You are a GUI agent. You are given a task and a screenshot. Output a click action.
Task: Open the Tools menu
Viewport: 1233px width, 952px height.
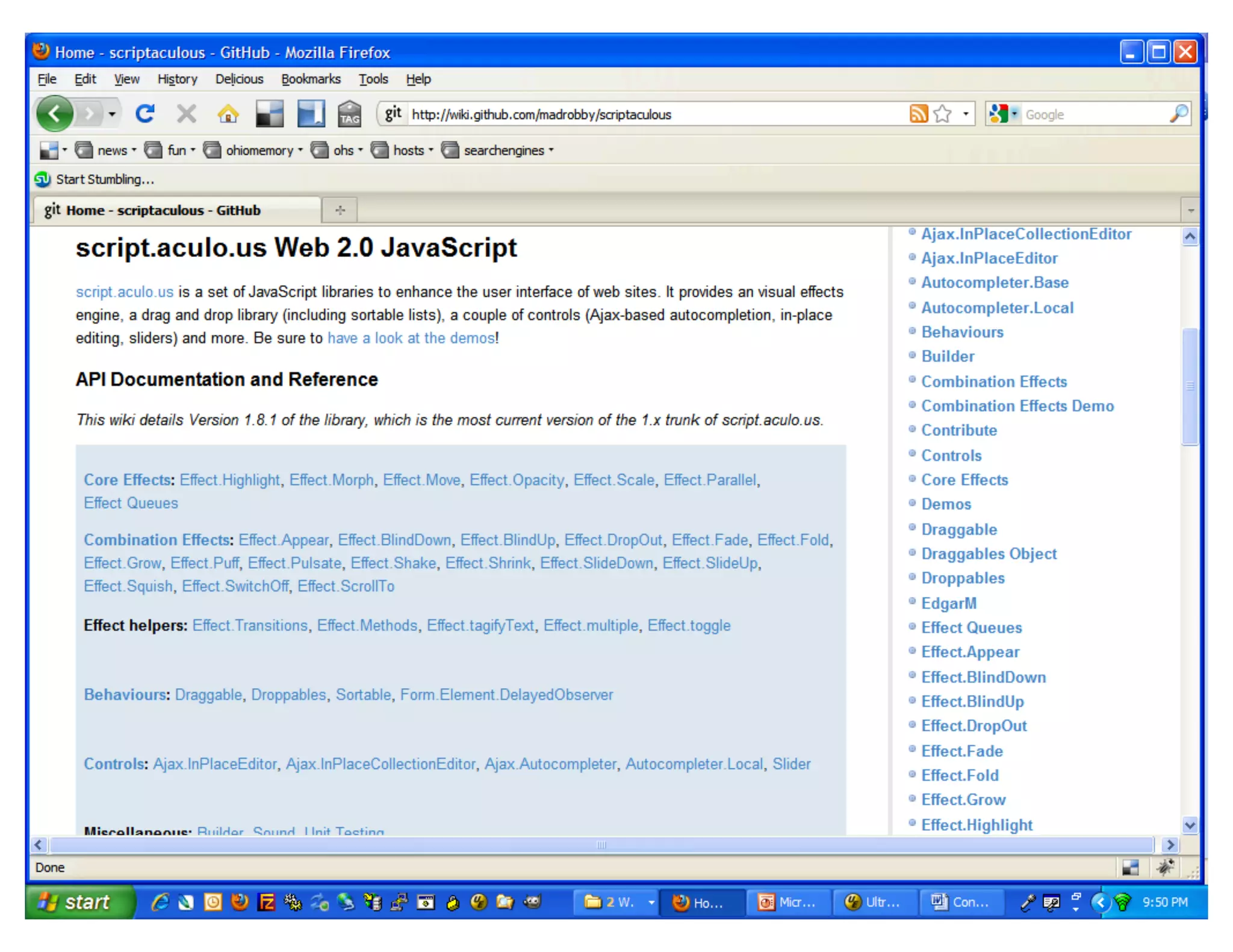(373, 79)
